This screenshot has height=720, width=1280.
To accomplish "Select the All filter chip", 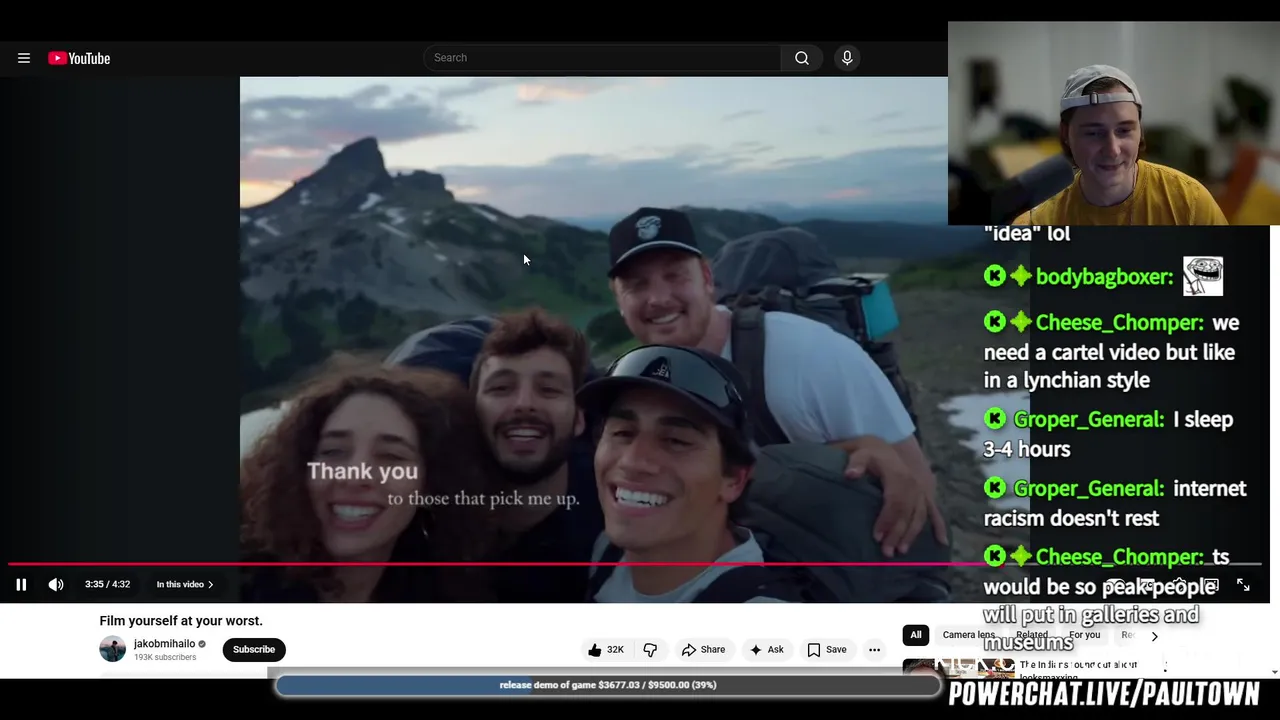I will tap(915, 635).
